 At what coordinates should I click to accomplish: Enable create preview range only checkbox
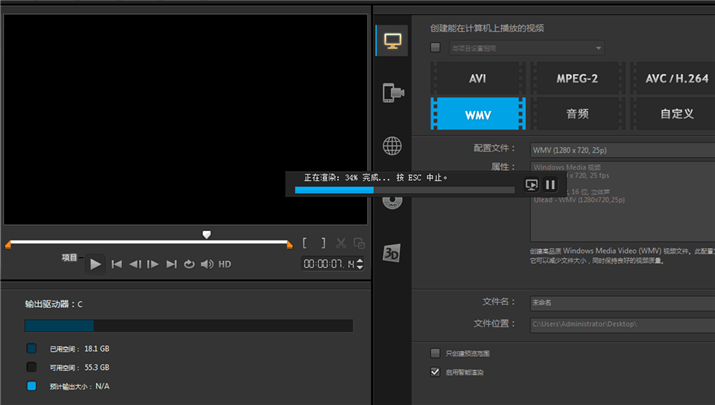pyautogui.click(x=435, y=353)
